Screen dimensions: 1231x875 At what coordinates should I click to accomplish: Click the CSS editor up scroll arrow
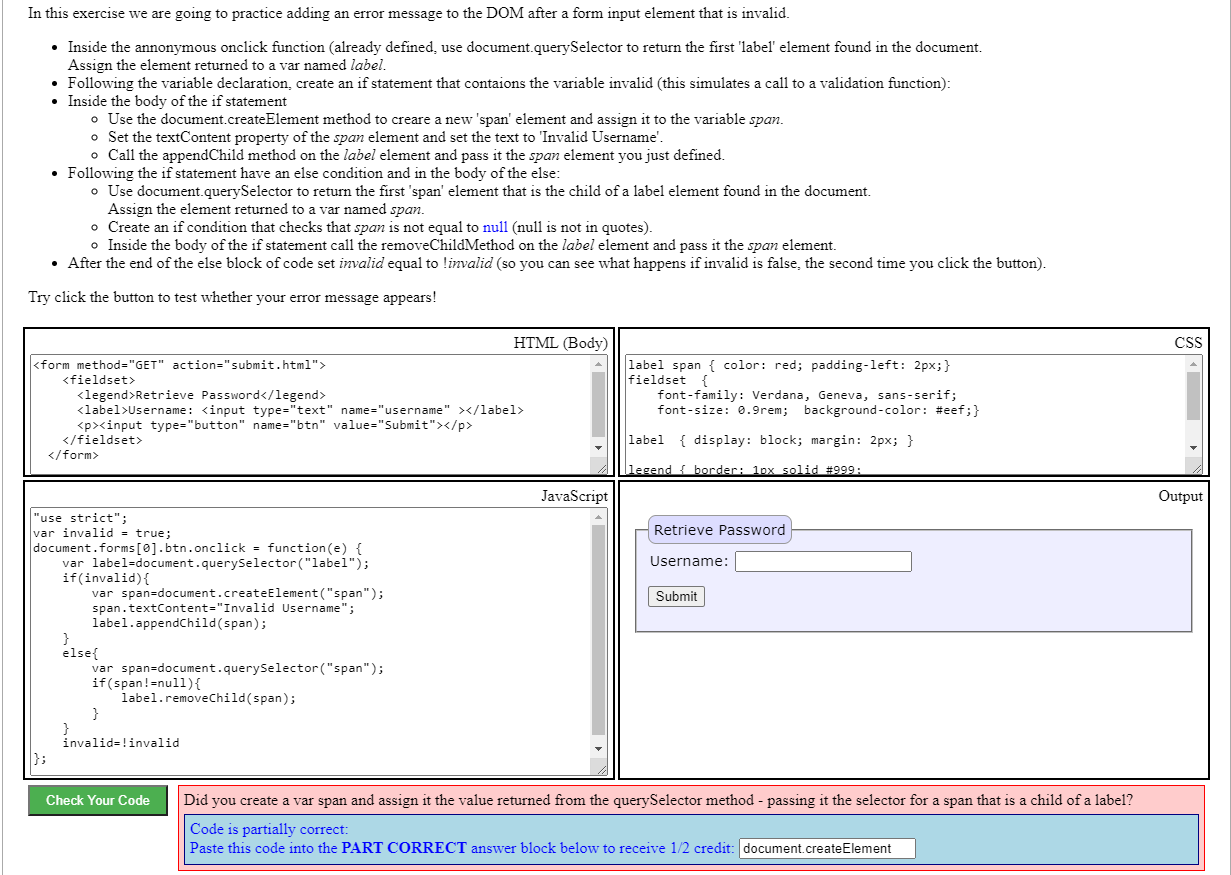click(x=1194, y=364)
